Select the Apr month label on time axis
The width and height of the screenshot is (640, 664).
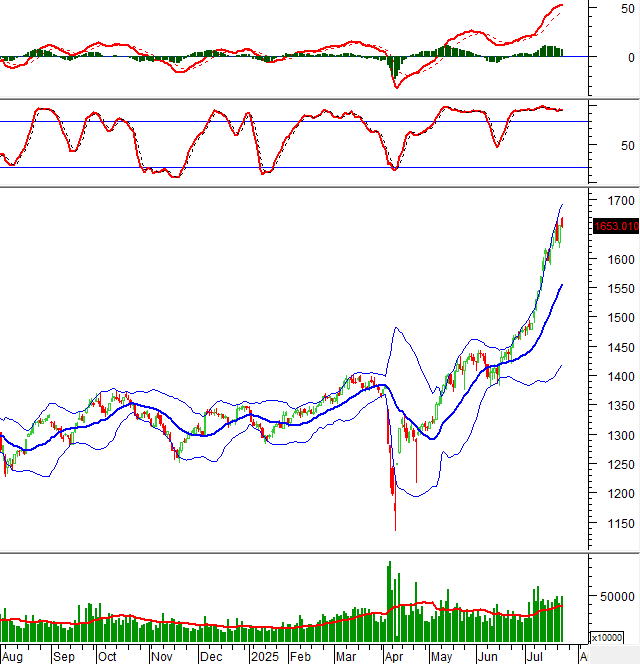(x=394, y=657)
